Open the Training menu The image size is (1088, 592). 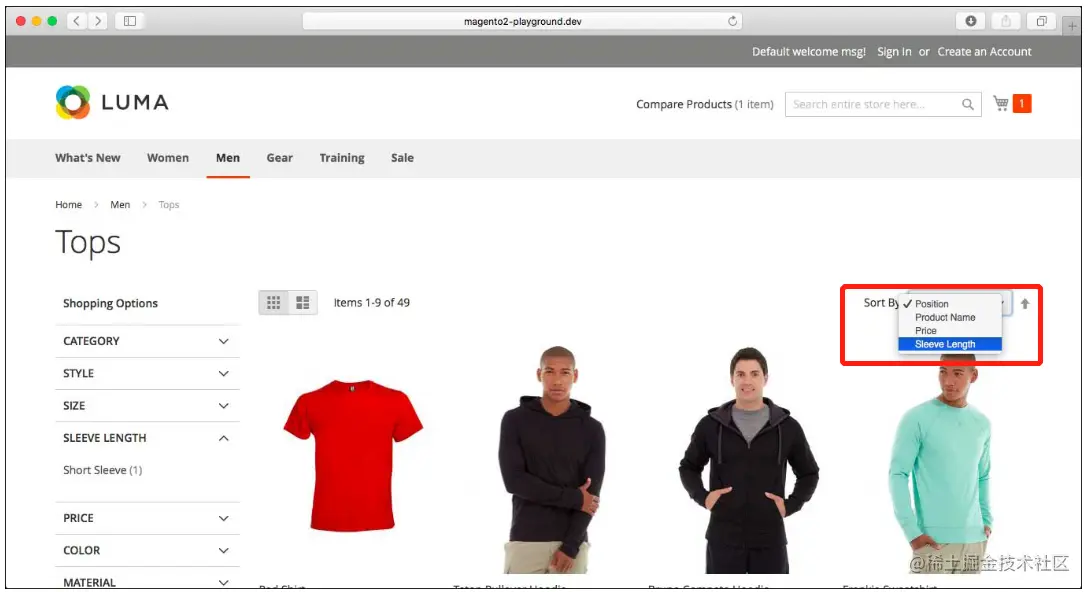click(x=342, y=158)
